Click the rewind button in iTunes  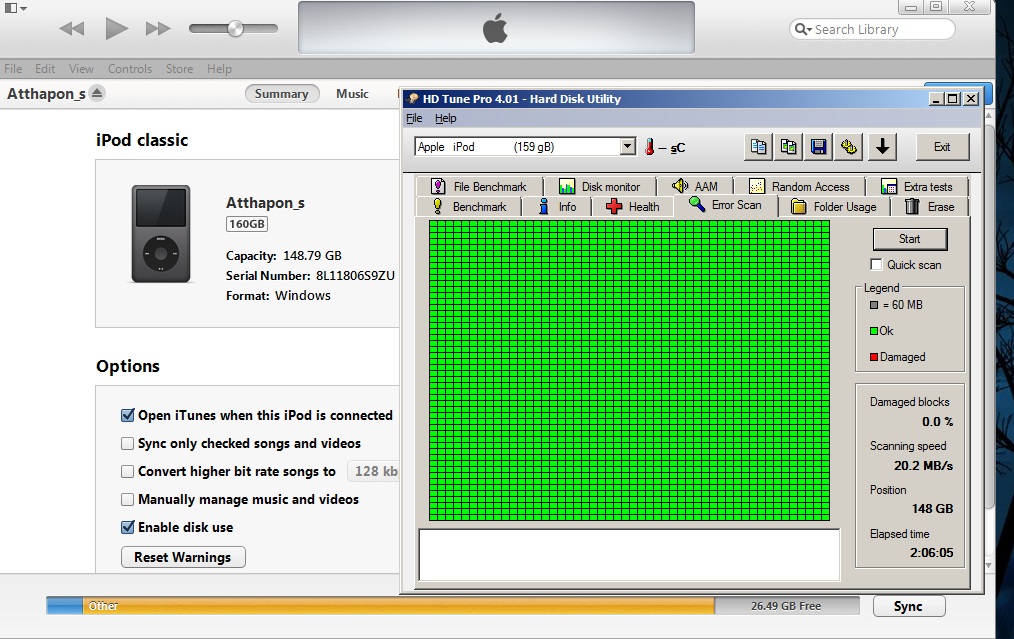pos(71,29)
